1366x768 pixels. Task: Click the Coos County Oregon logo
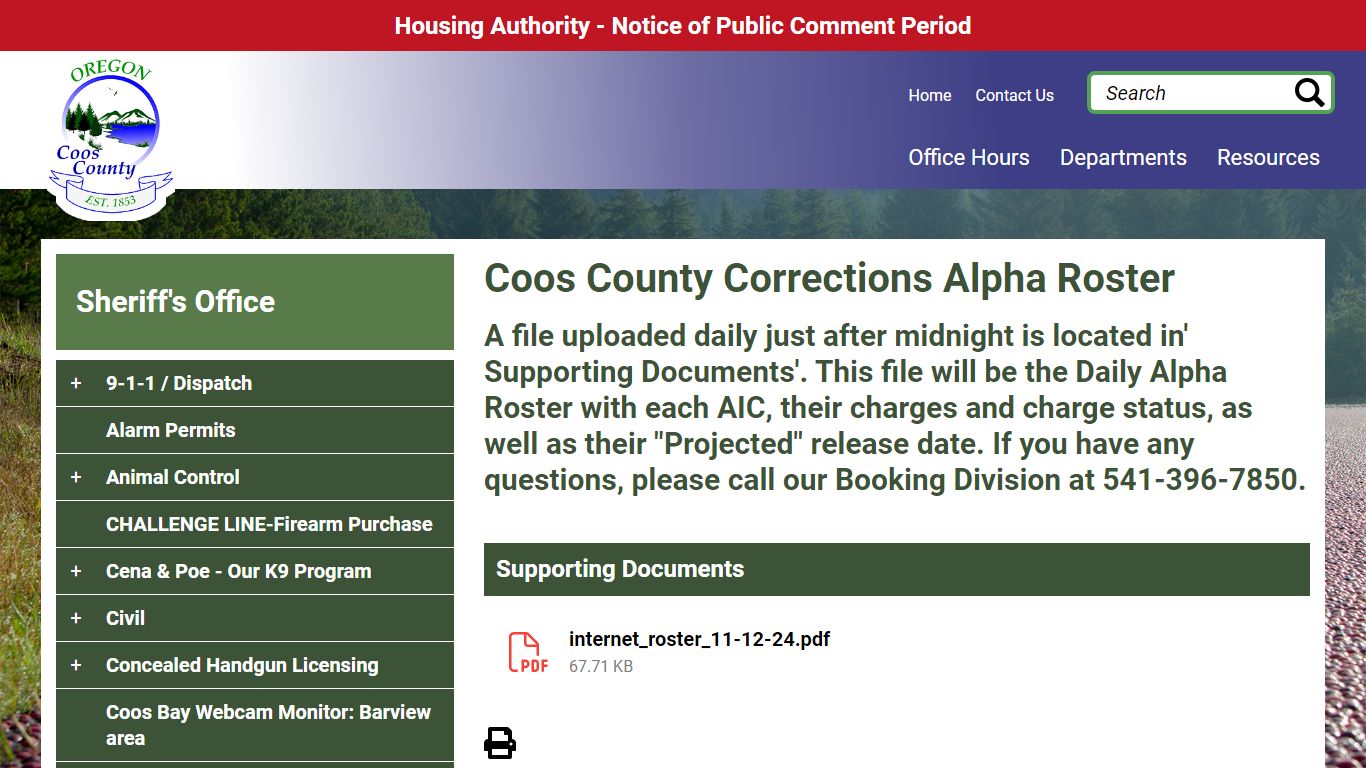[x=110, y=140]
